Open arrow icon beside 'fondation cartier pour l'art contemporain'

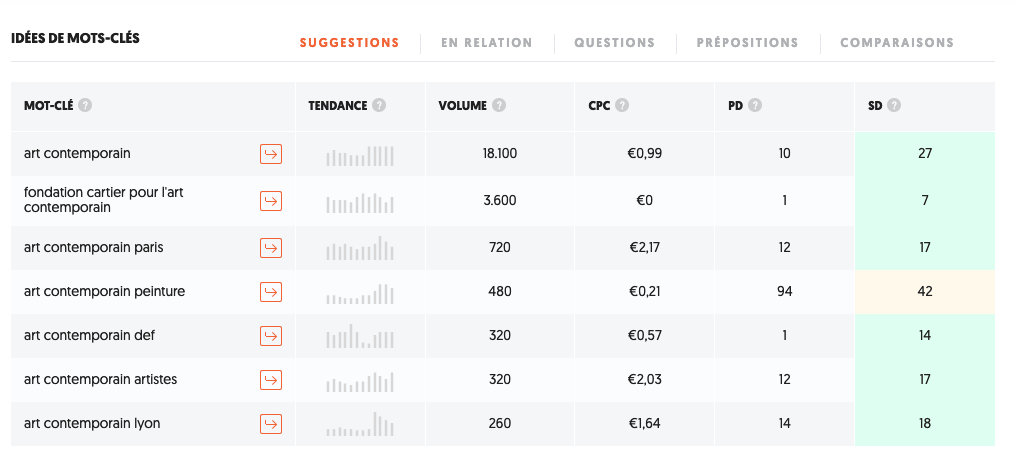[x=271, y=201]
